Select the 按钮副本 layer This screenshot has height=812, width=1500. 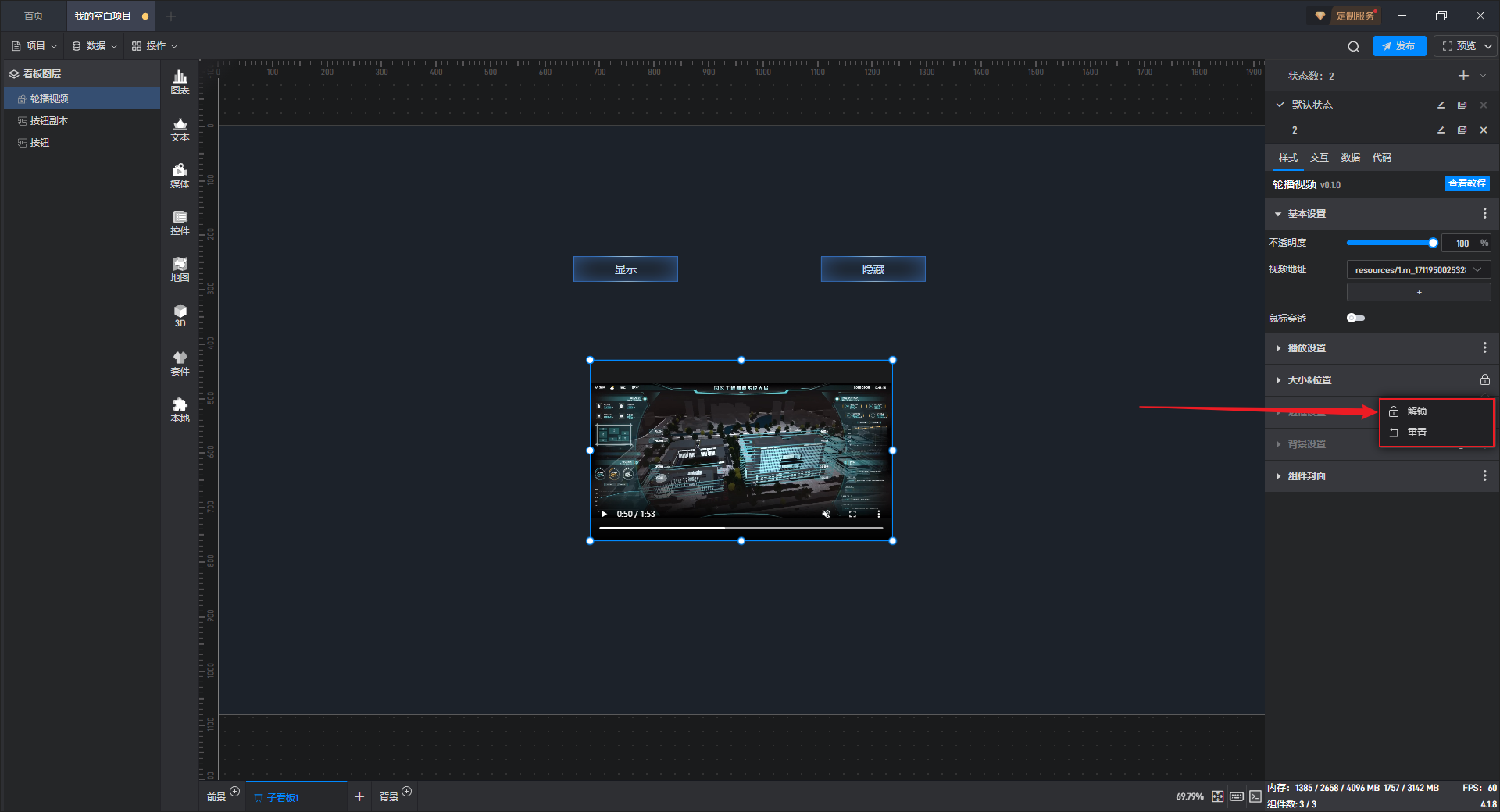tap(82, 120)
